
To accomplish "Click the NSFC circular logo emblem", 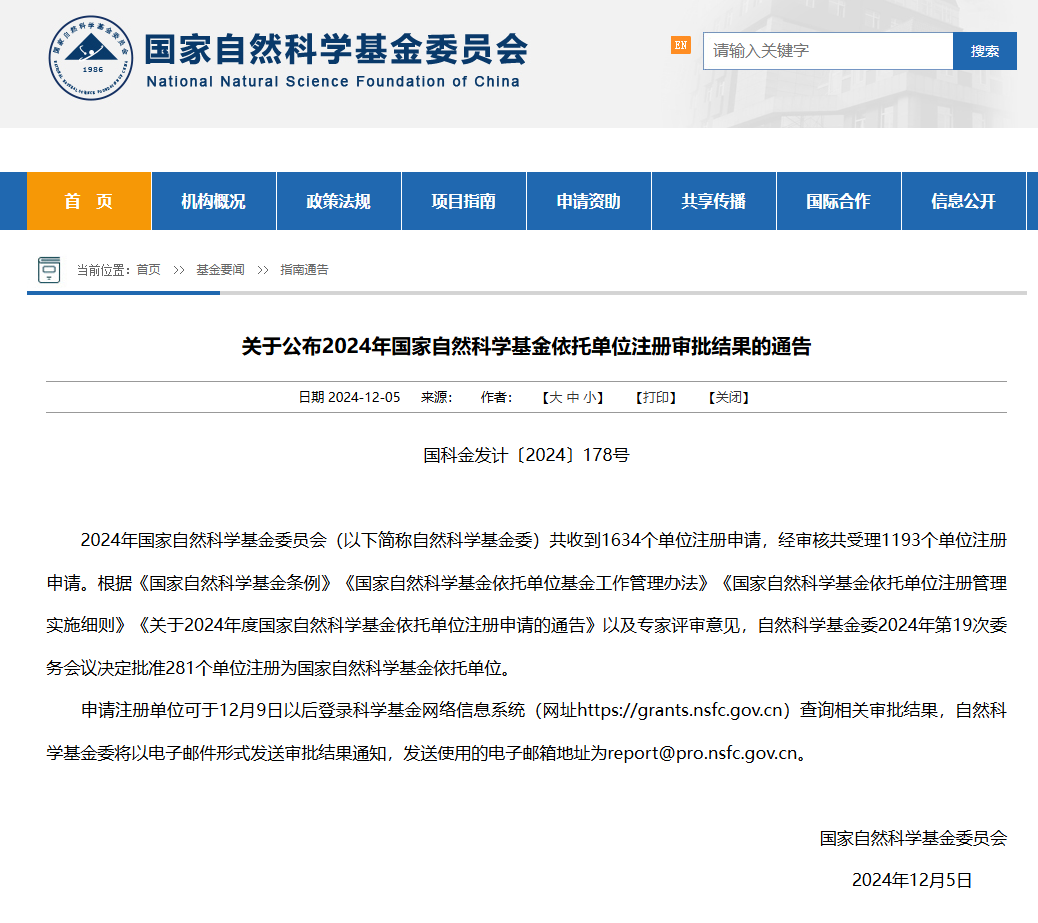I will click(91, 58).
